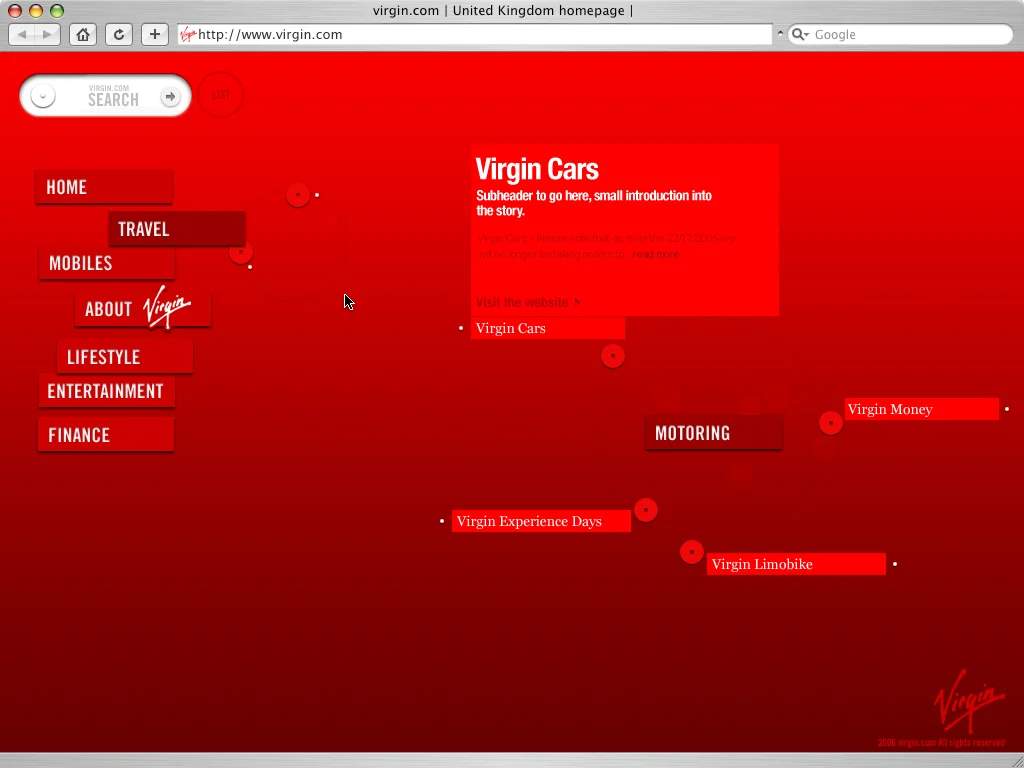This screenshot has height=768, width=1024.
Task: Click the round button left of SEARCH
Action: 43,96
